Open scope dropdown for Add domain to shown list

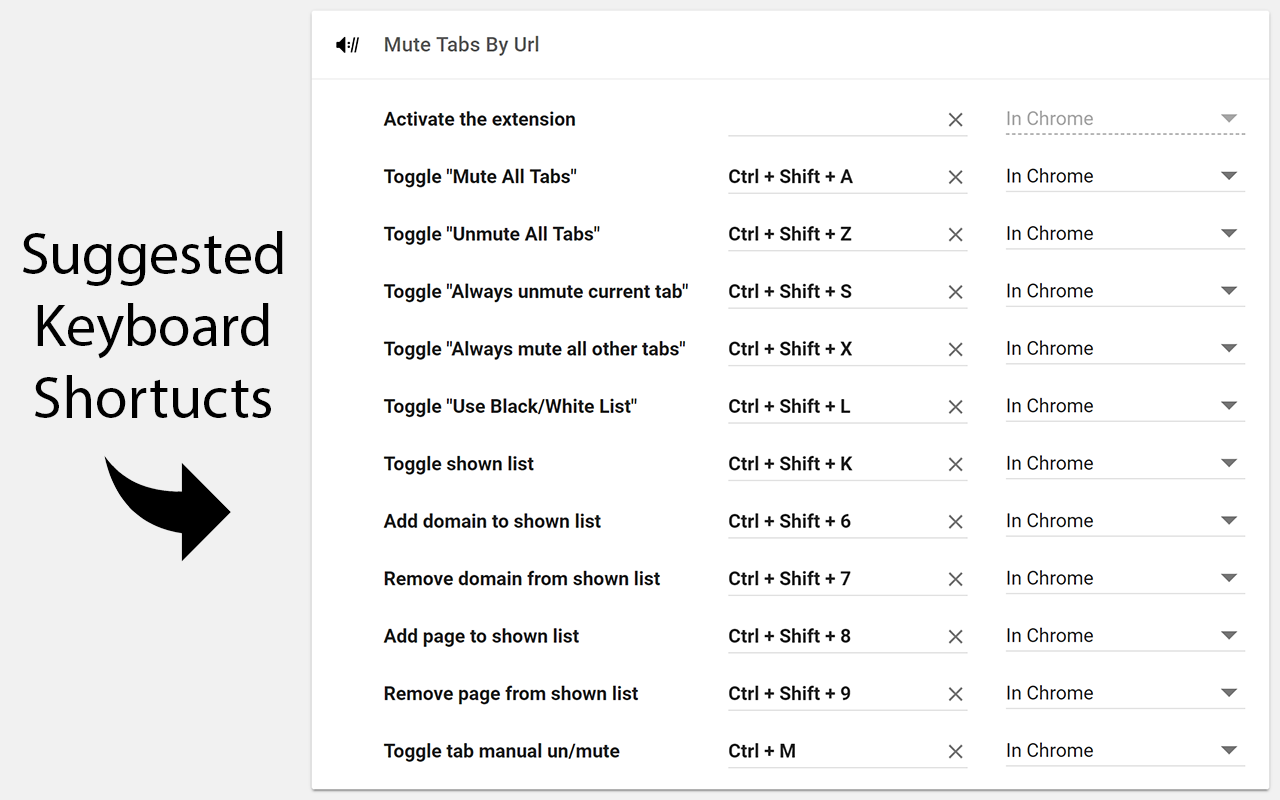[x=1125, y=521]
